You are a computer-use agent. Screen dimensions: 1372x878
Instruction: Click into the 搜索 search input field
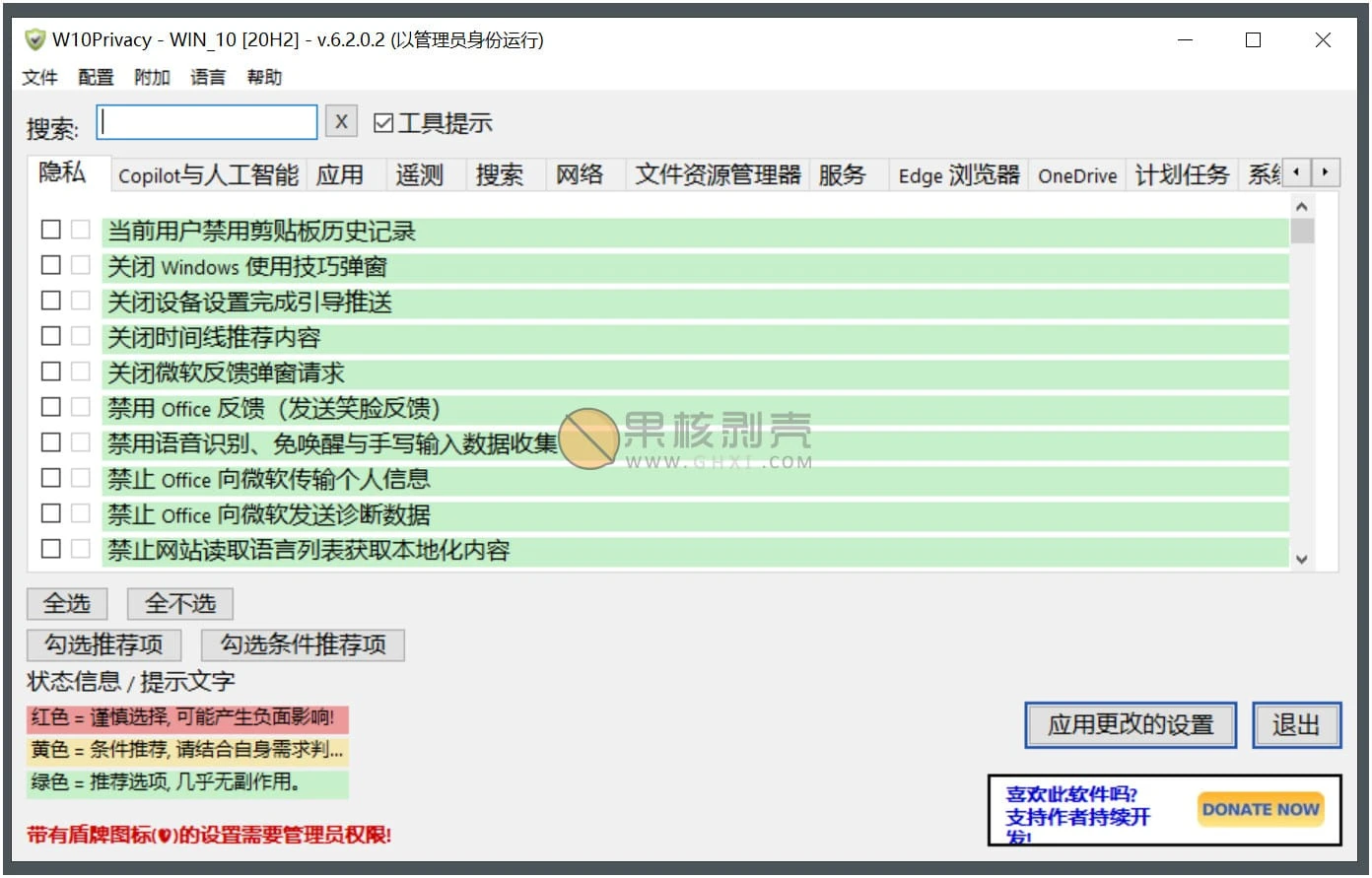coord(207,122)
